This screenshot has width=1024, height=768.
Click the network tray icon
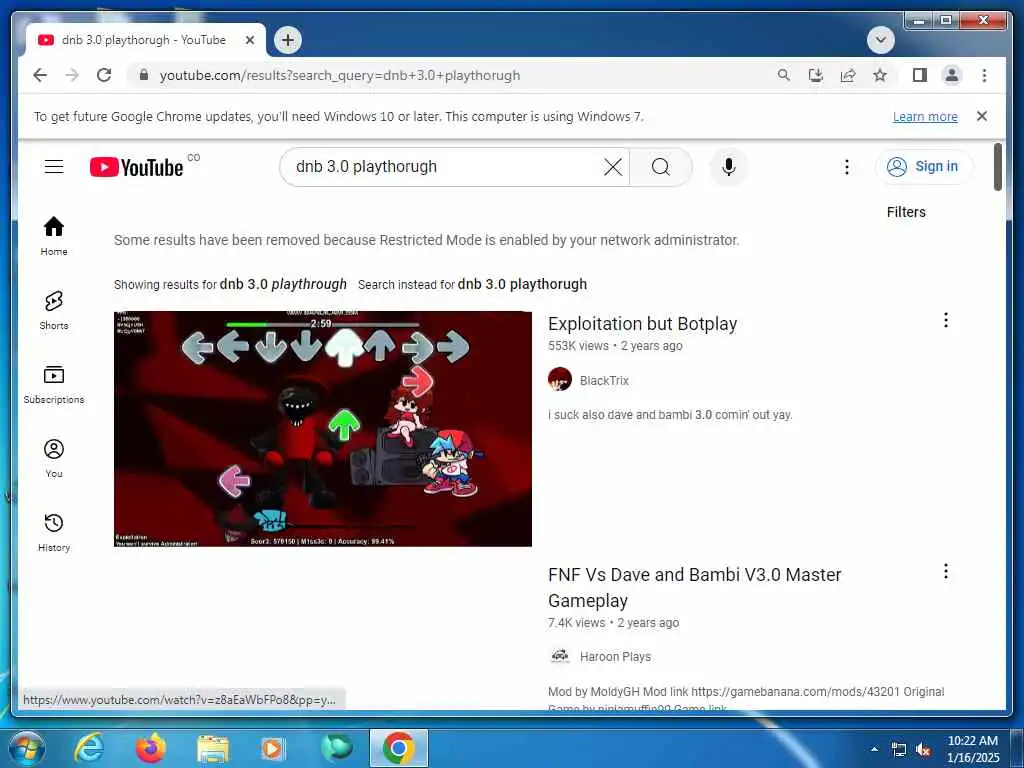[899, 750]
